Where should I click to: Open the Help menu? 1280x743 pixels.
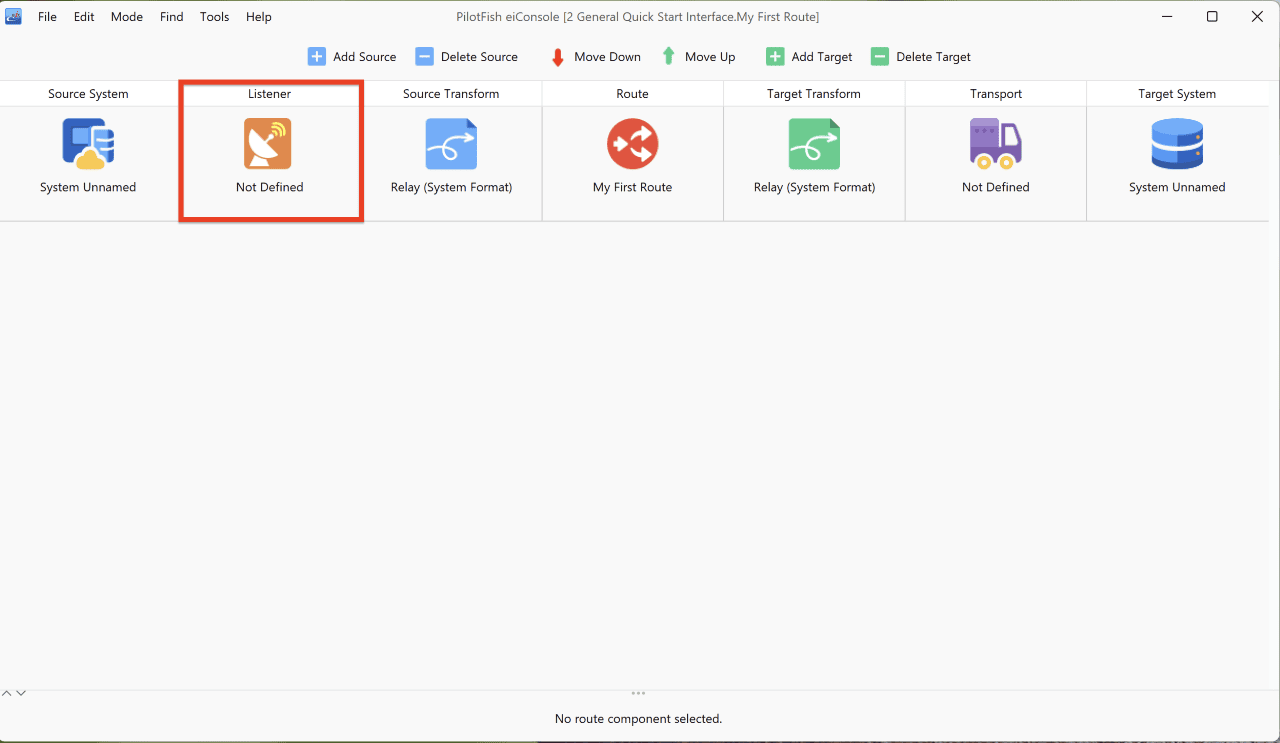click(259, 17)
